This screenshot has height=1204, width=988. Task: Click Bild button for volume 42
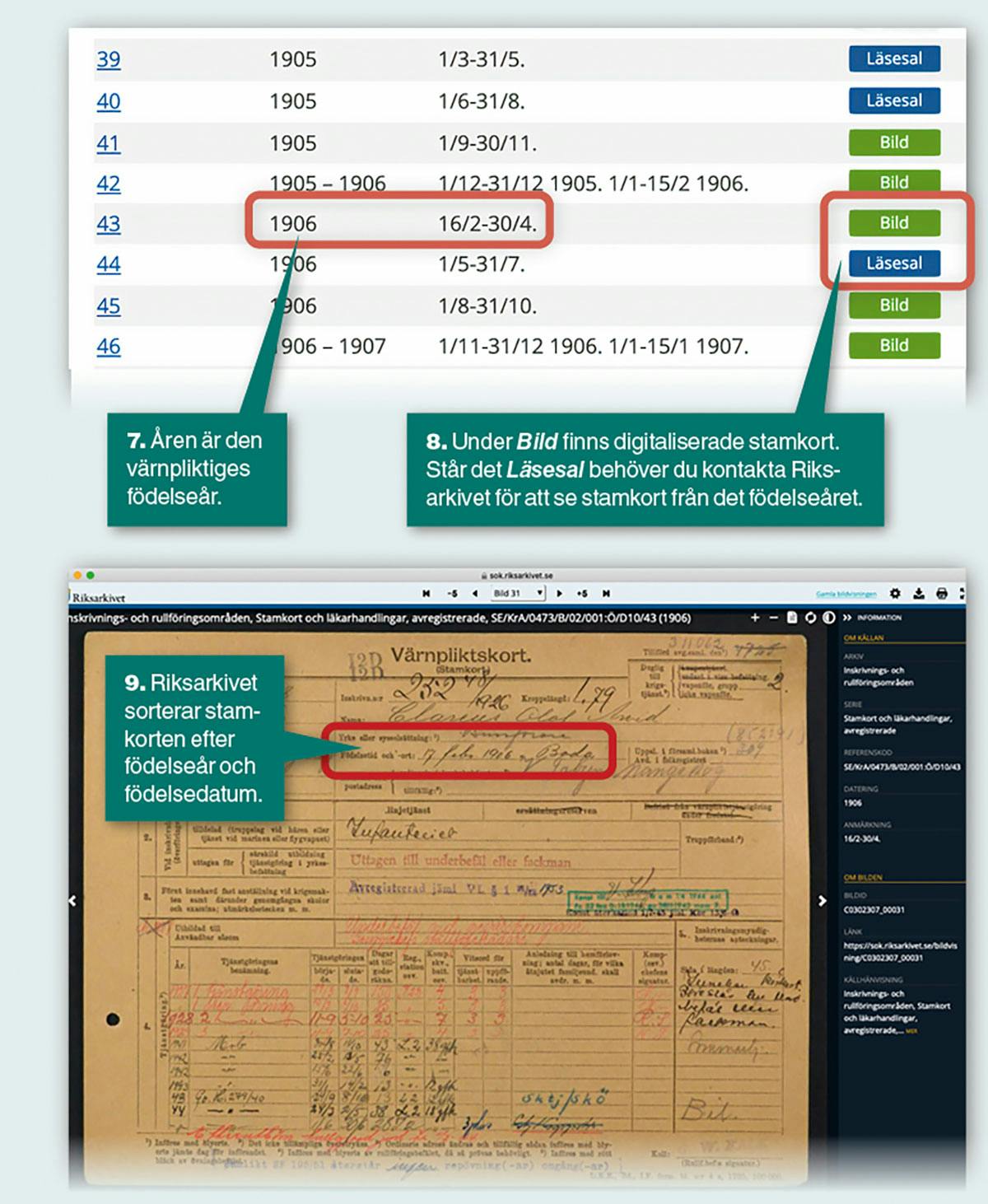pos(894,182)
